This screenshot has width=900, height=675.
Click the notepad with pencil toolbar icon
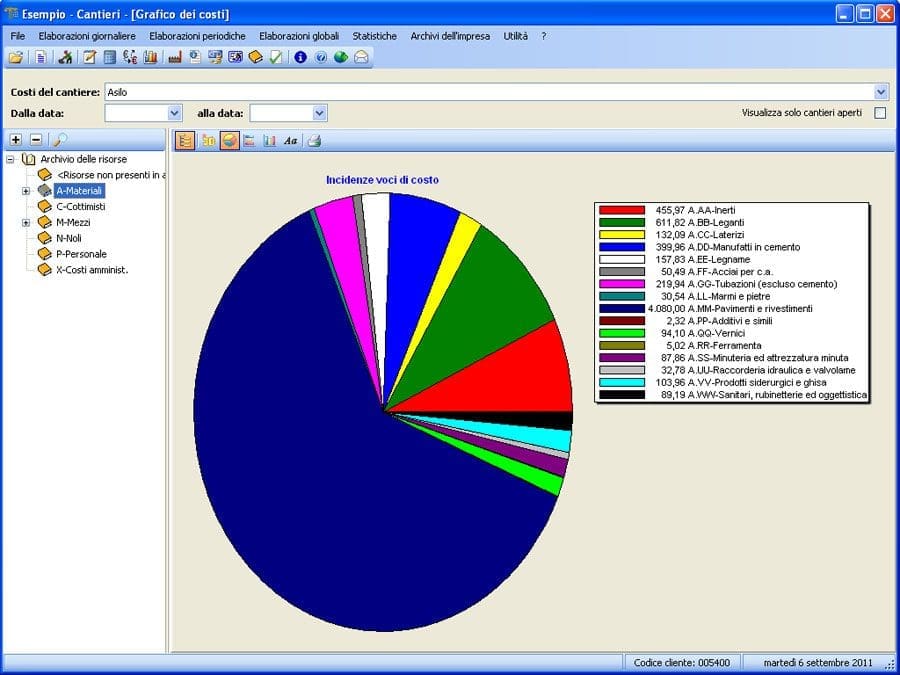tap(90, 57)
